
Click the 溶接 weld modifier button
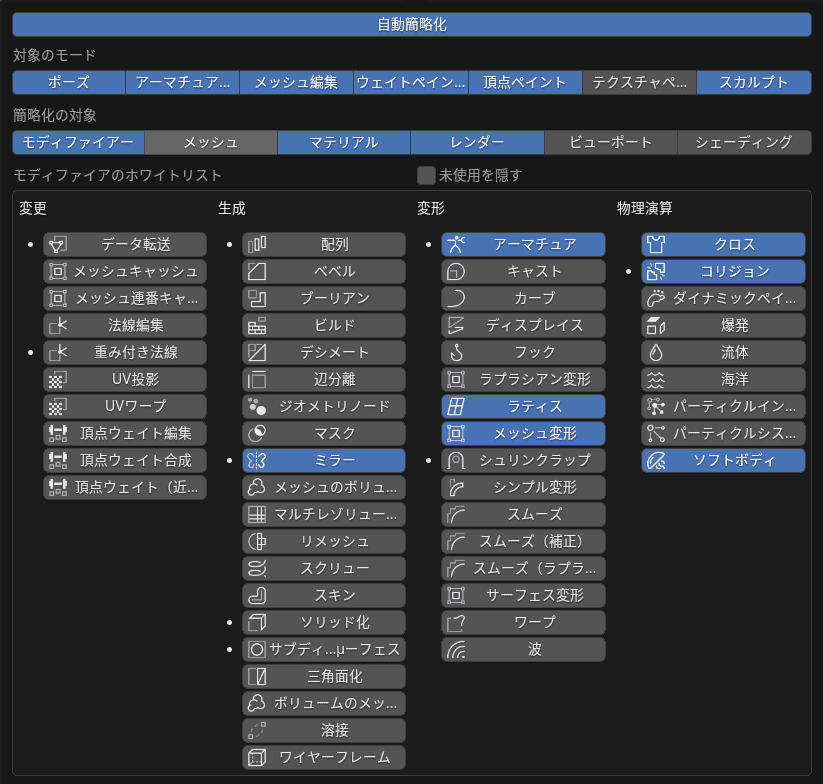coord(324,730)
